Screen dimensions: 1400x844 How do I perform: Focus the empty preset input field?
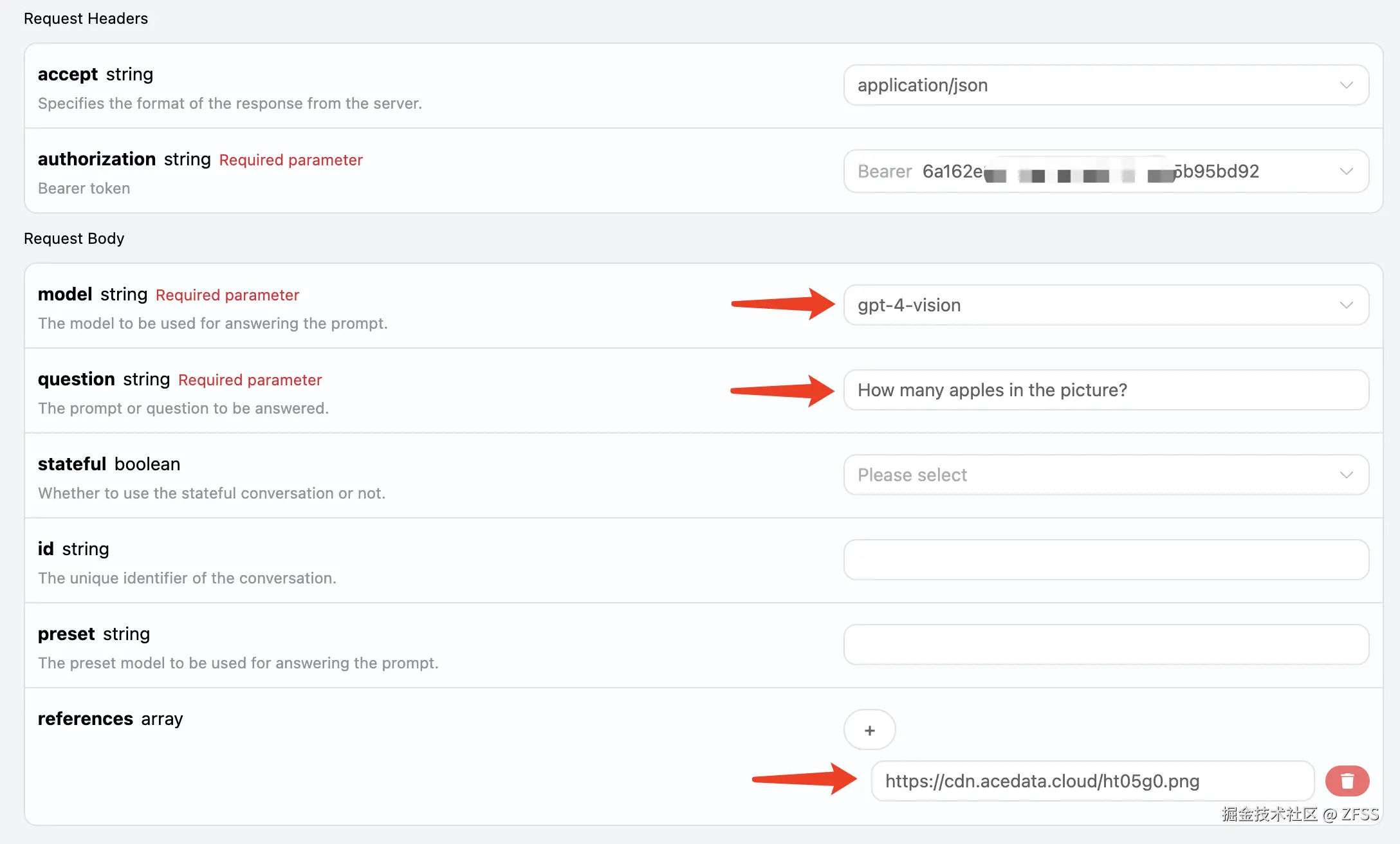pos(1105,645)
